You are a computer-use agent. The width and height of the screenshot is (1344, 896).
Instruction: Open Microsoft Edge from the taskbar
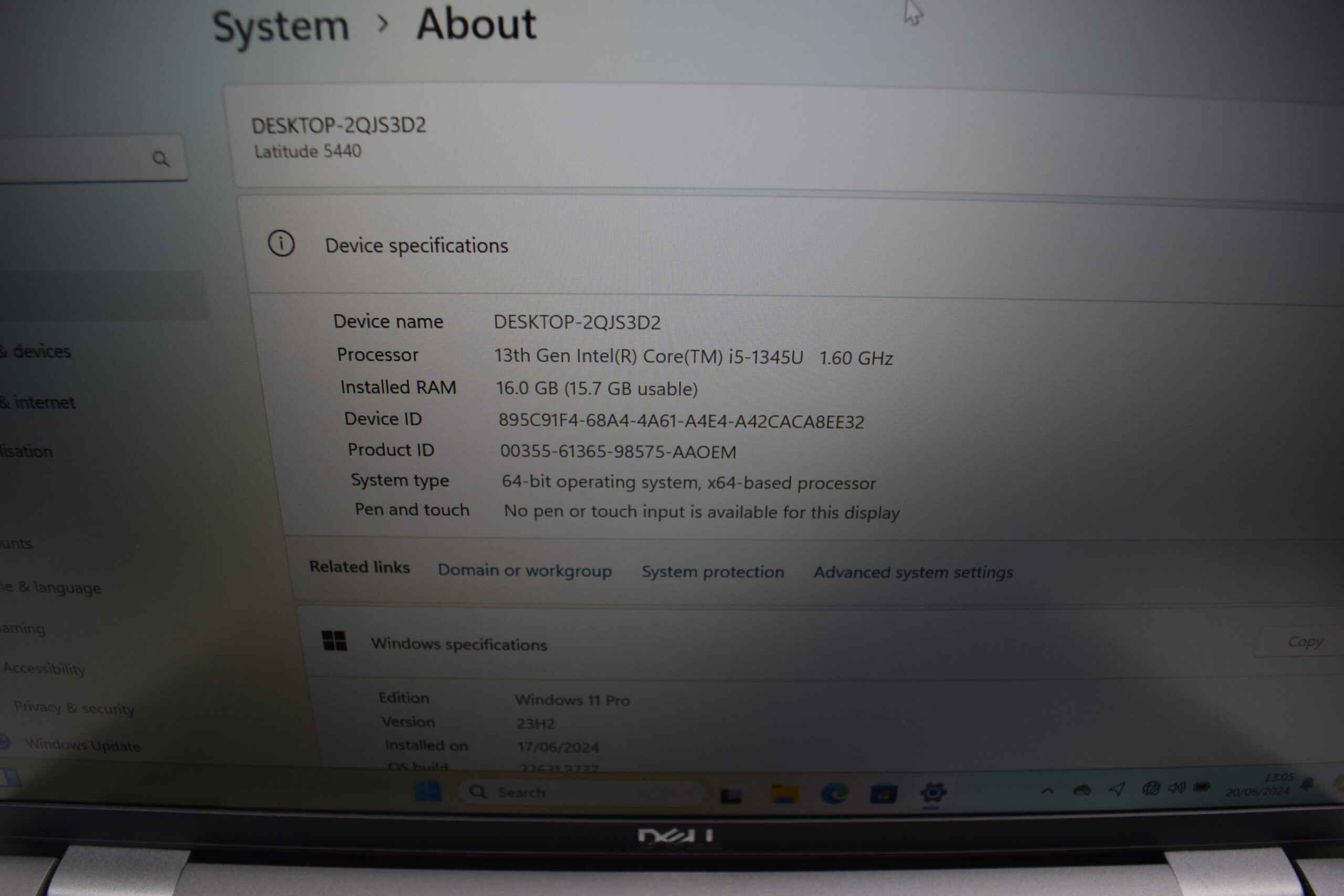point(834,794)
